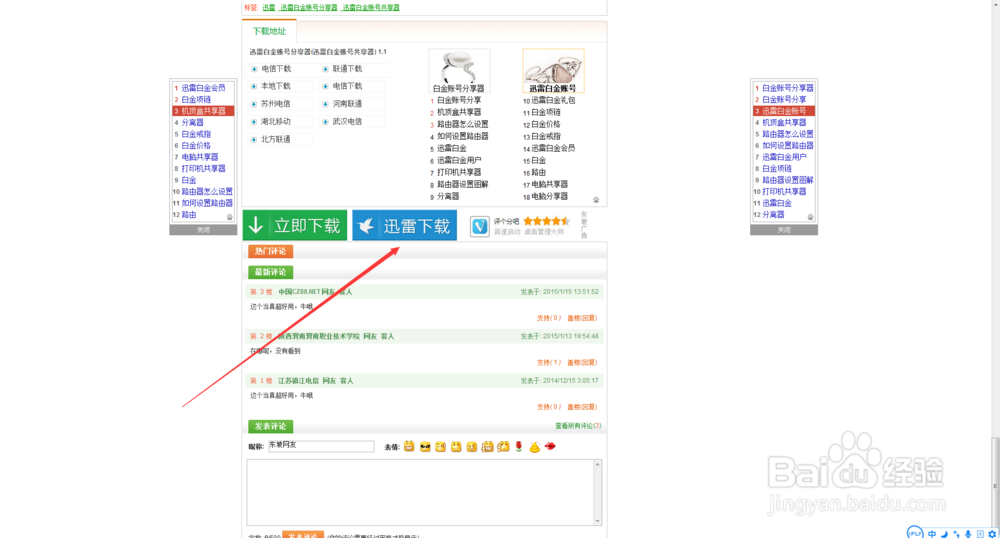Click the 本地下载 download link

276,86
